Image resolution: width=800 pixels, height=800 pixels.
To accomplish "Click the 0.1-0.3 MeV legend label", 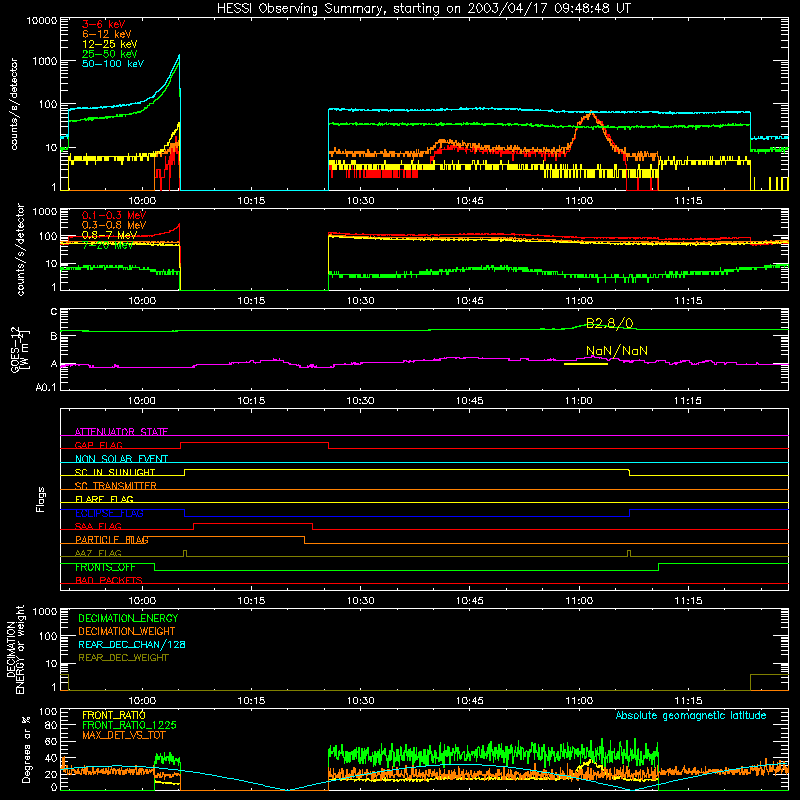I will (x=114, y=215).
